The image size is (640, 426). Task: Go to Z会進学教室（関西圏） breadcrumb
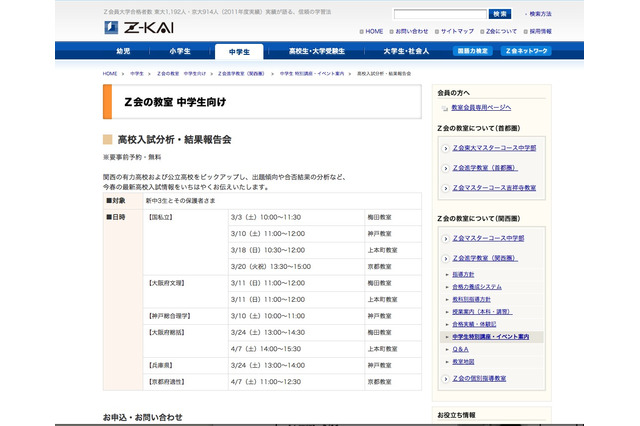pyautogui.click(x=241, y=74)
